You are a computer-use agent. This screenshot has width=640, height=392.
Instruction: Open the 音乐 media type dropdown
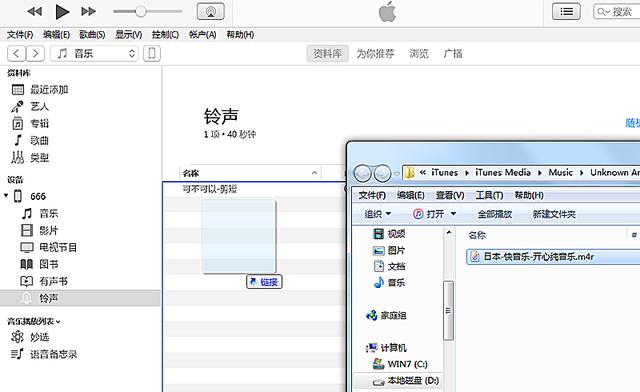[x=94, y=53]
